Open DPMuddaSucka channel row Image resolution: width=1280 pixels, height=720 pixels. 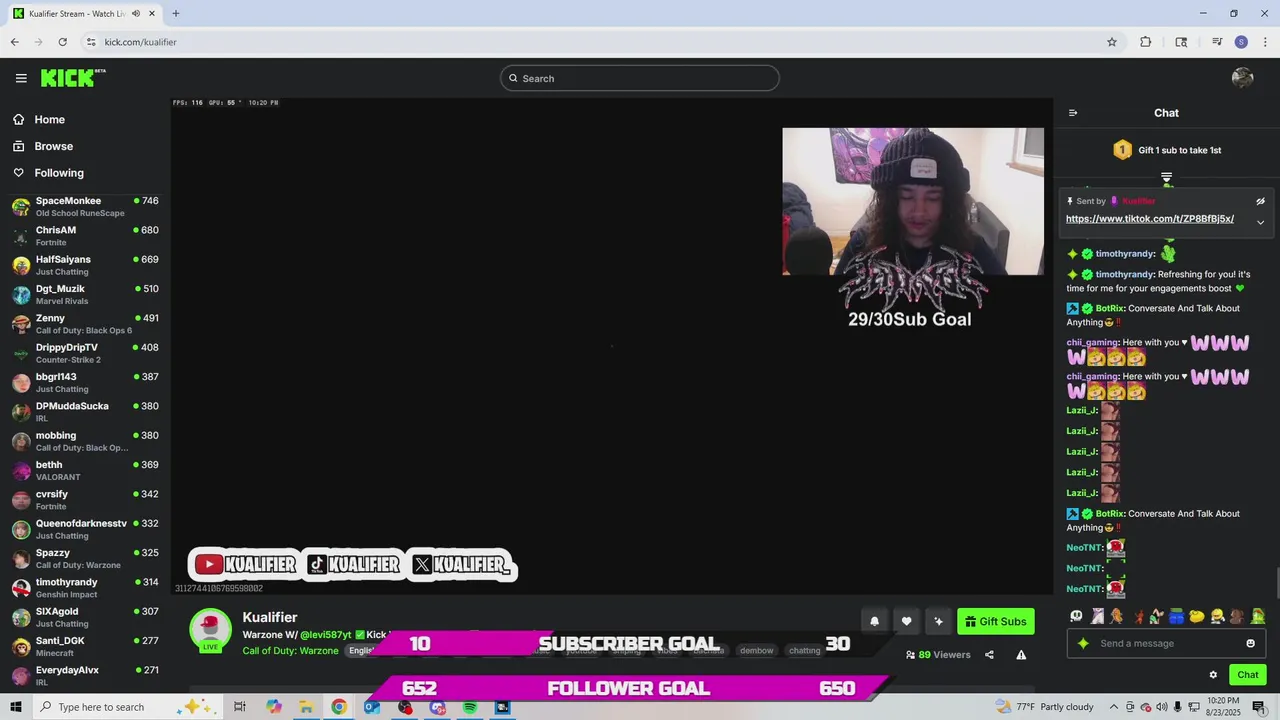click(85, 412)
